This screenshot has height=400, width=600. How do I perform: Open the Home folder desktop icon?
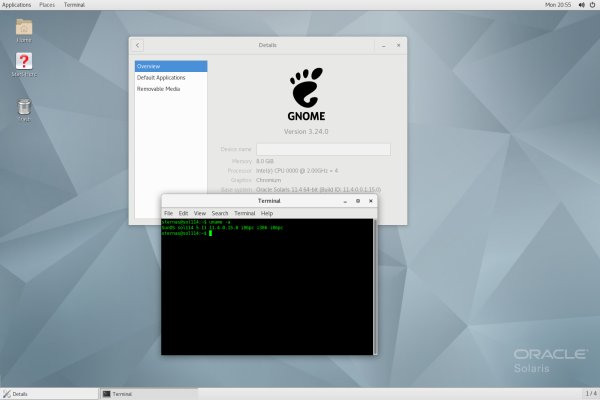click(24, 28)
